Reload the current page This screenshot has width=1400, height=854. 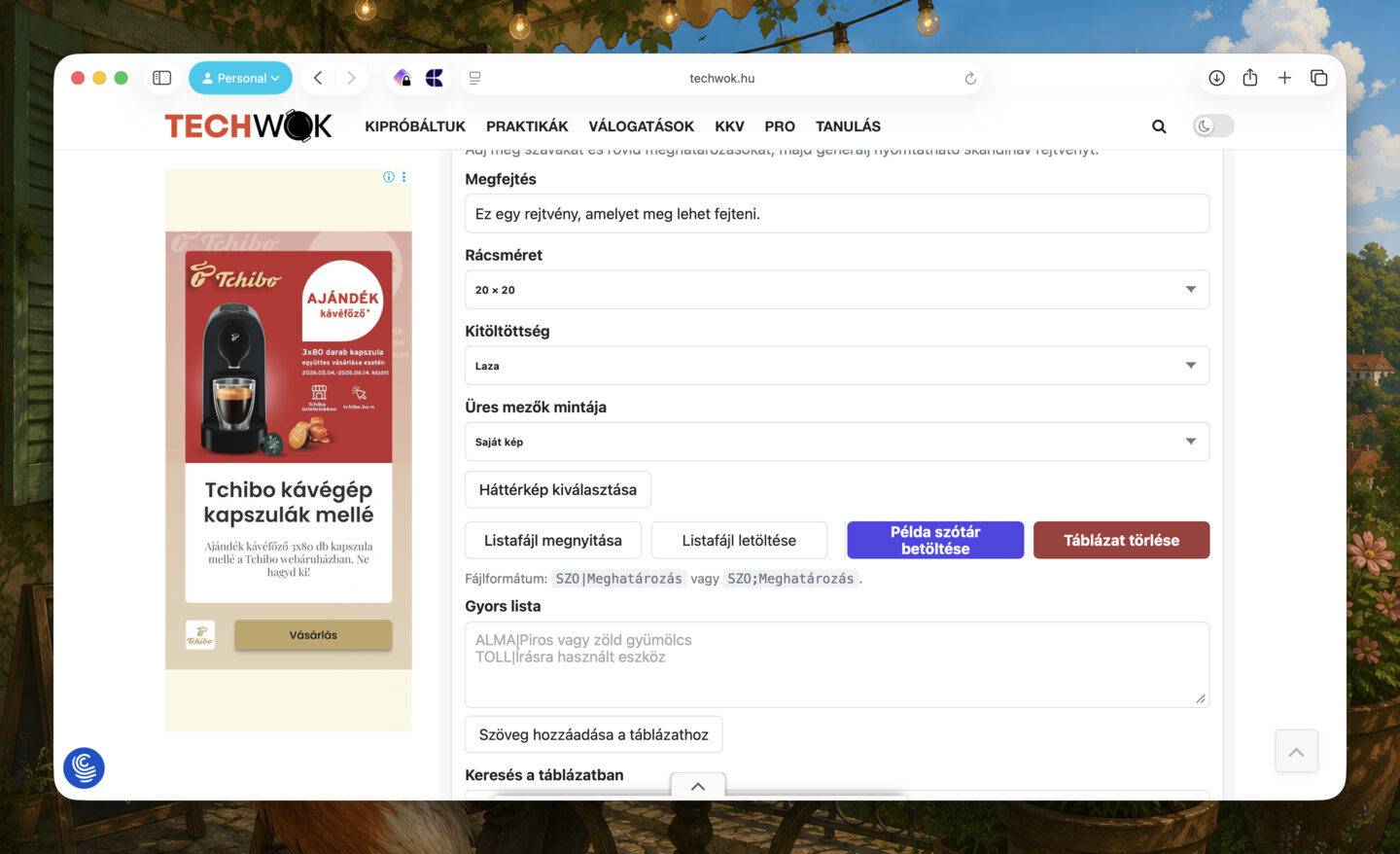tap(970, 78)
